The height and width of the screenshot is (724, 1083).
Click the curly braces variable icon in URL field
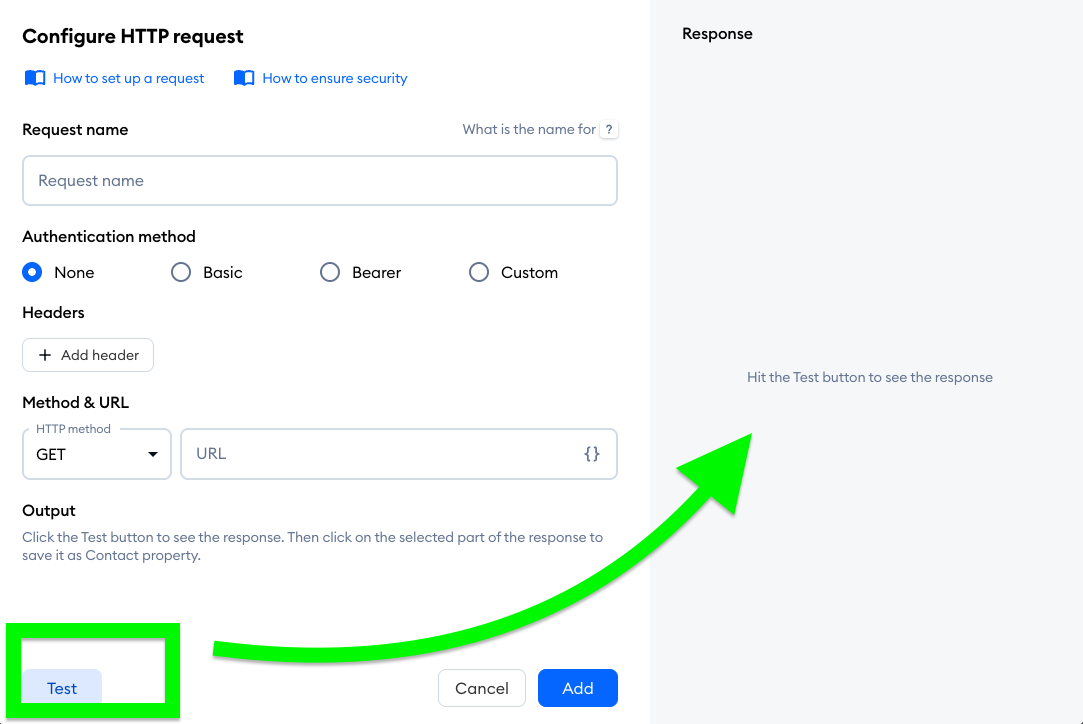click(592, 454)
